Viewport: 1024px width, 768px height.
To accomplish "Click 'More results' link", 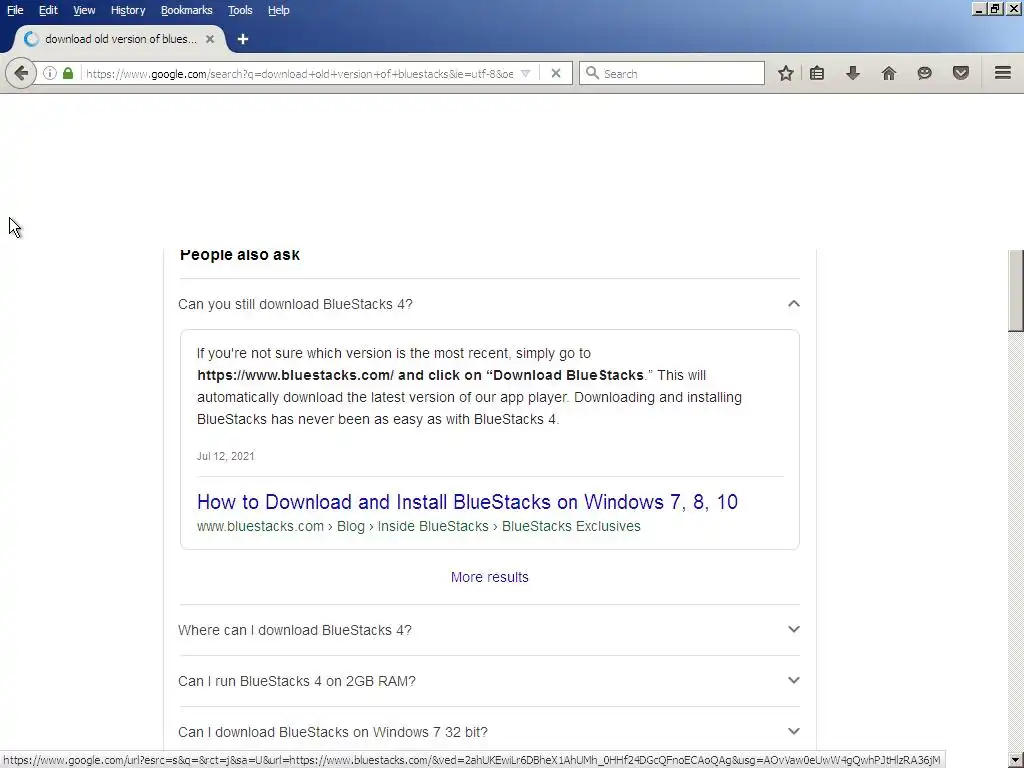I will click(490, 577).
